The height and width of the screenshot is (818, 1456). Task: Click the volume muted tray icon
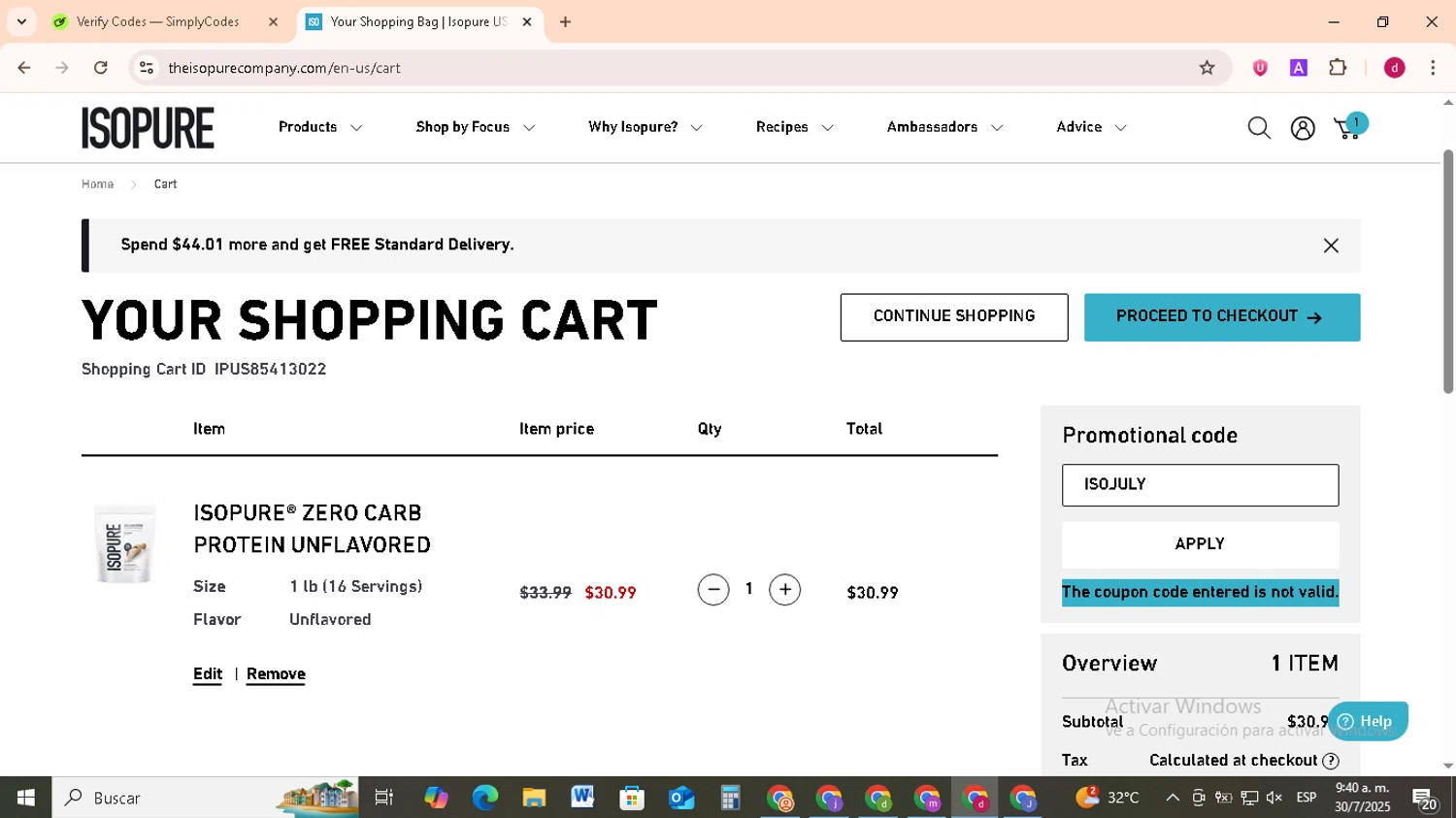click(1274, 798)
